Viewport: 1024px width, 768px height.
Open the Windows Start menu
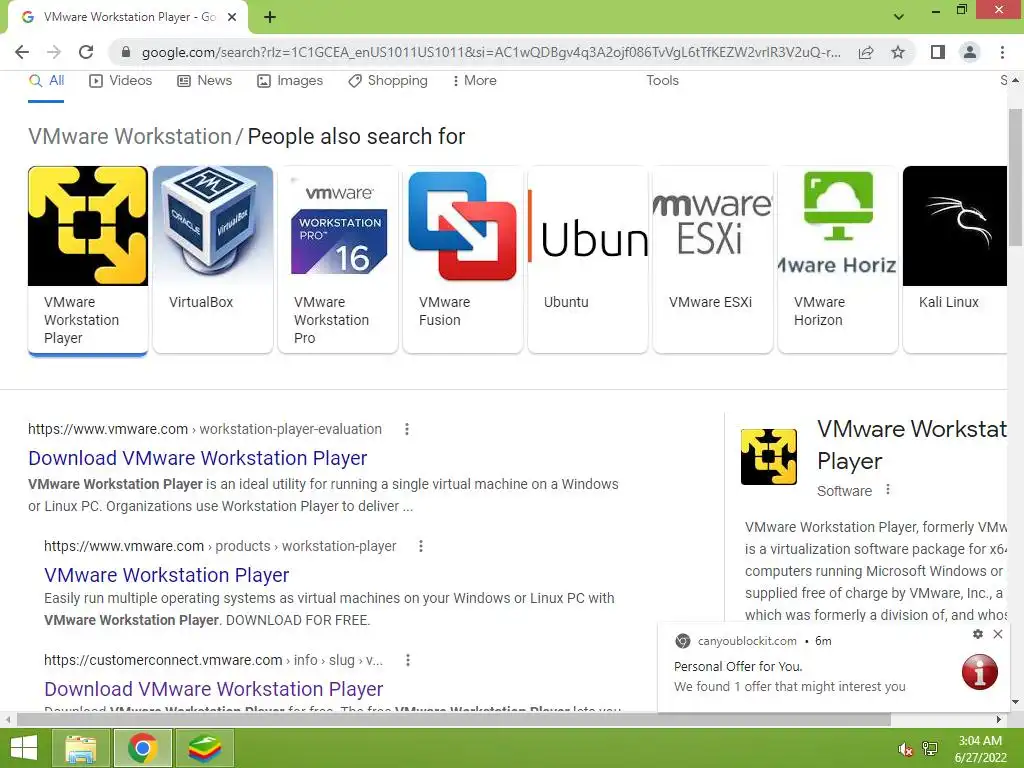24,748
